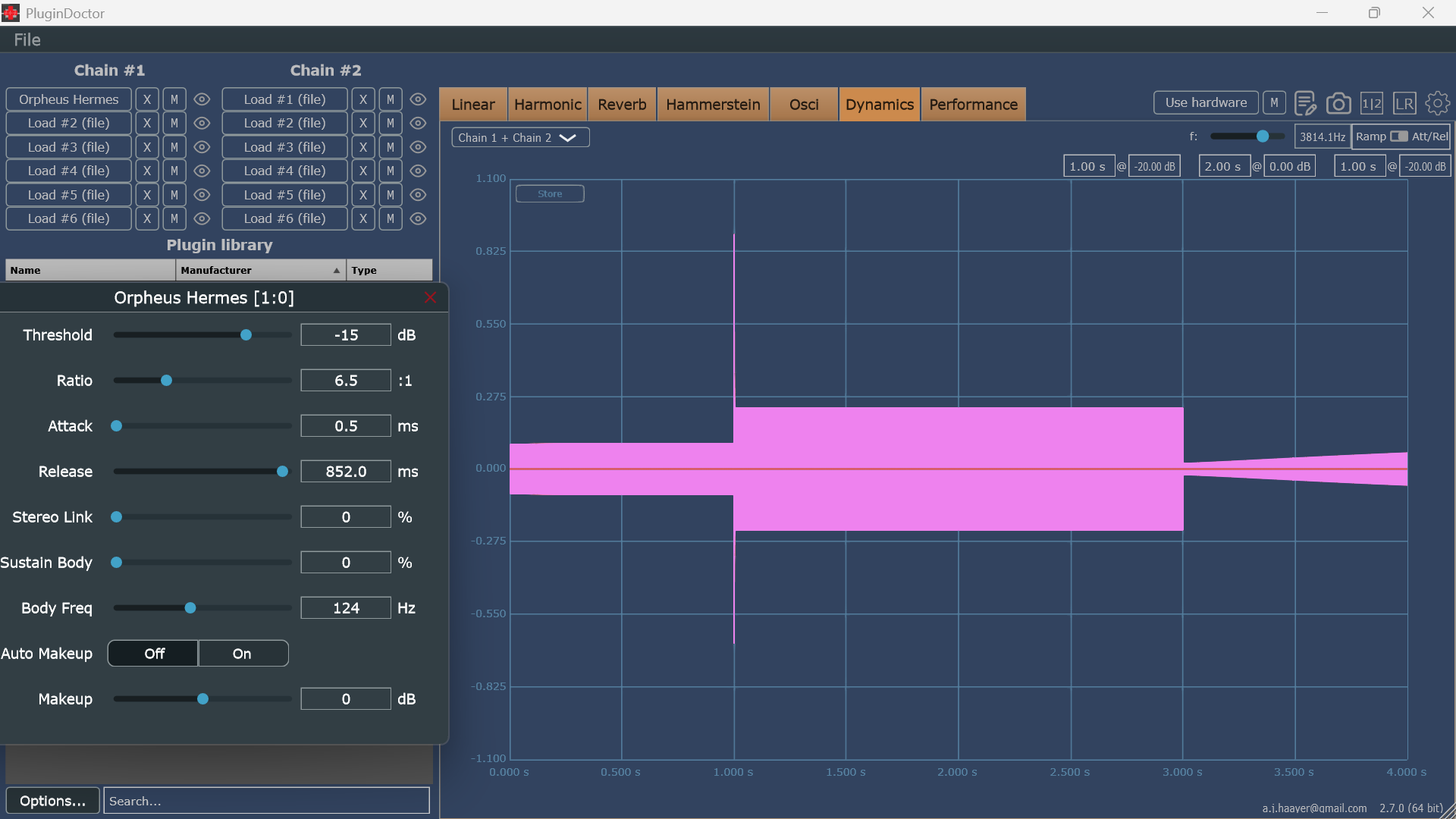The image size is (1456, 819).
Task: Click X button for Chain 2 Load #1
Action: click(363, 99)
